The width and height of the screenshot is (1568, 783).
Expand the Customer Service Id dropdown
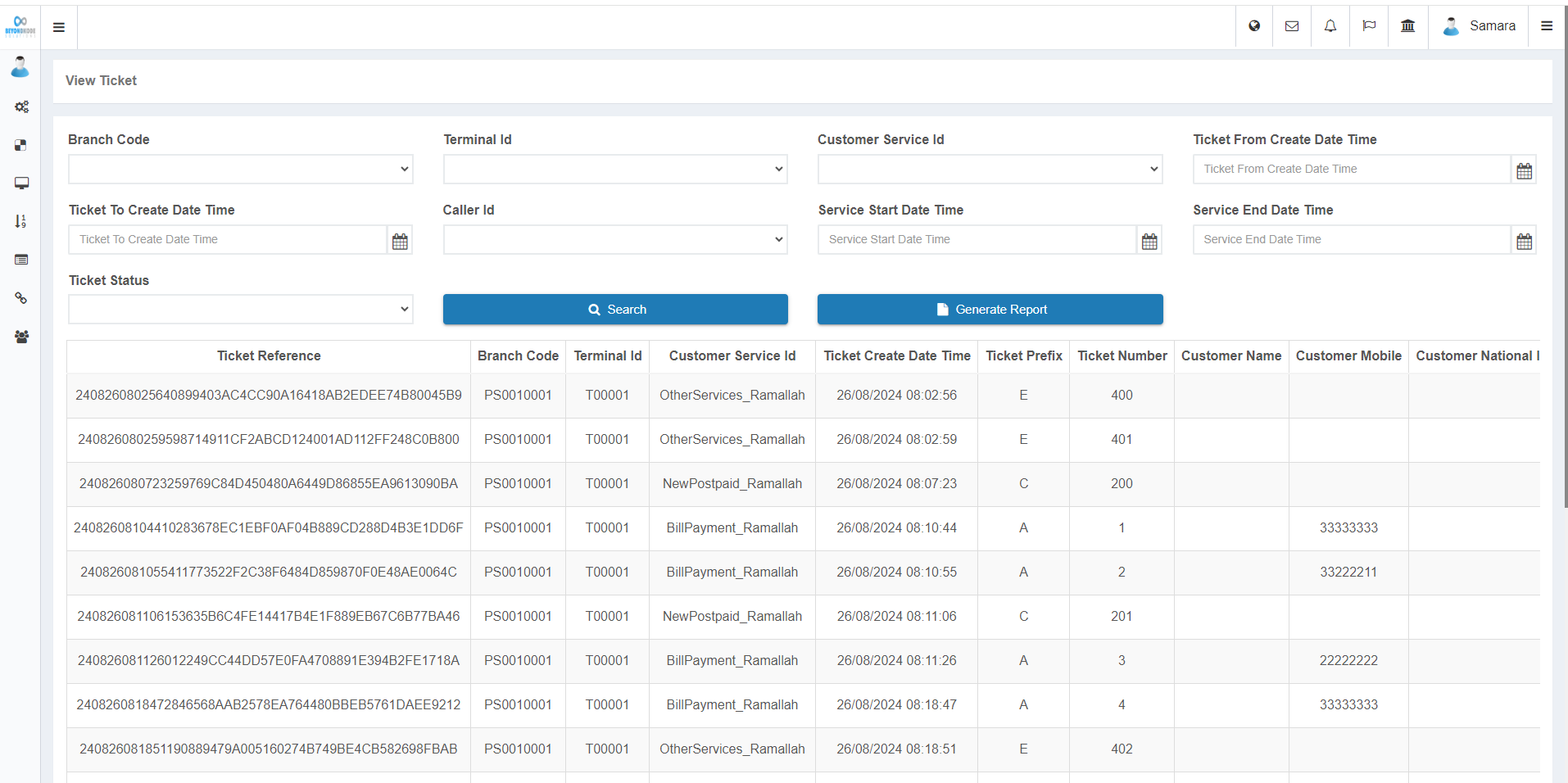pos(990,170)
